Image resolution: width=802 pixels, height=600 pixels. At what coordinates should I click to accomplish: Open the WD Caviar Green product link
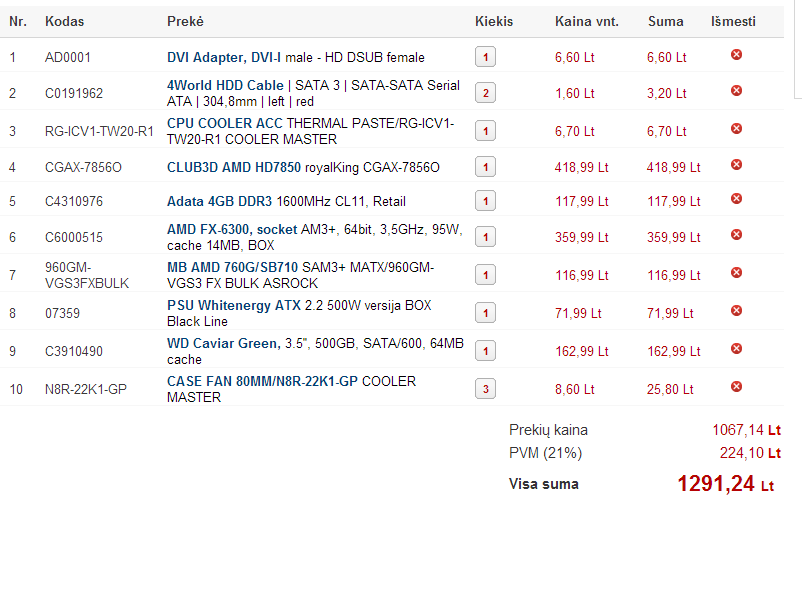coord(224,343)
